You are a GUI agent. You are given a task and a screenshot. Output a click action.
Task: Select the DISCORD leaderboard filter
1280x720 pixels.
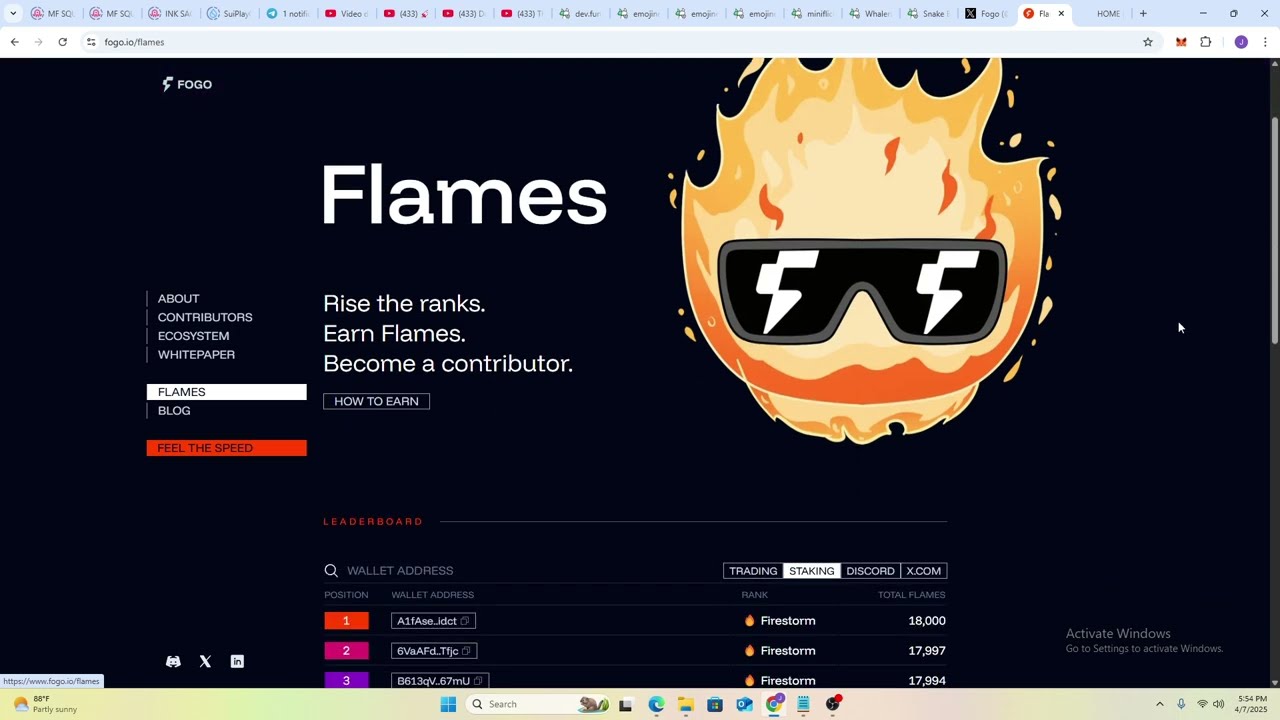870,571
